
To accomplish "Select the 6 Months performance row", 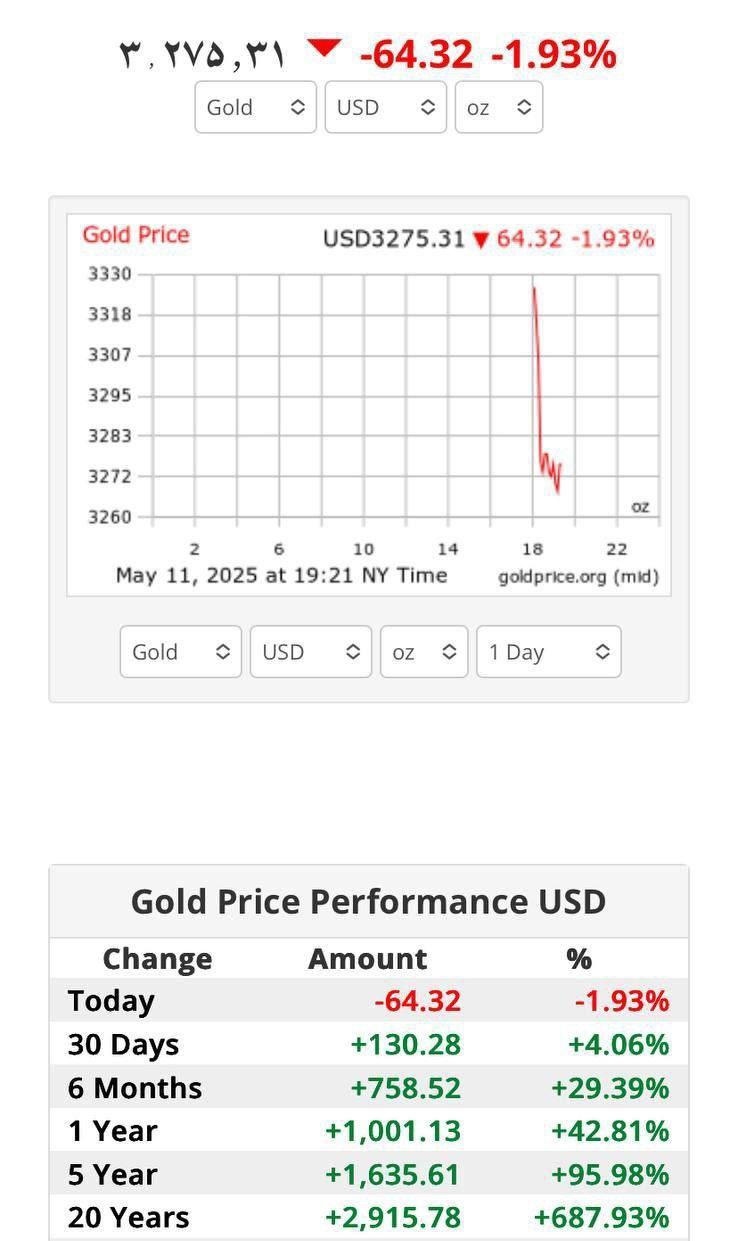I will [x=368, y=1088].
